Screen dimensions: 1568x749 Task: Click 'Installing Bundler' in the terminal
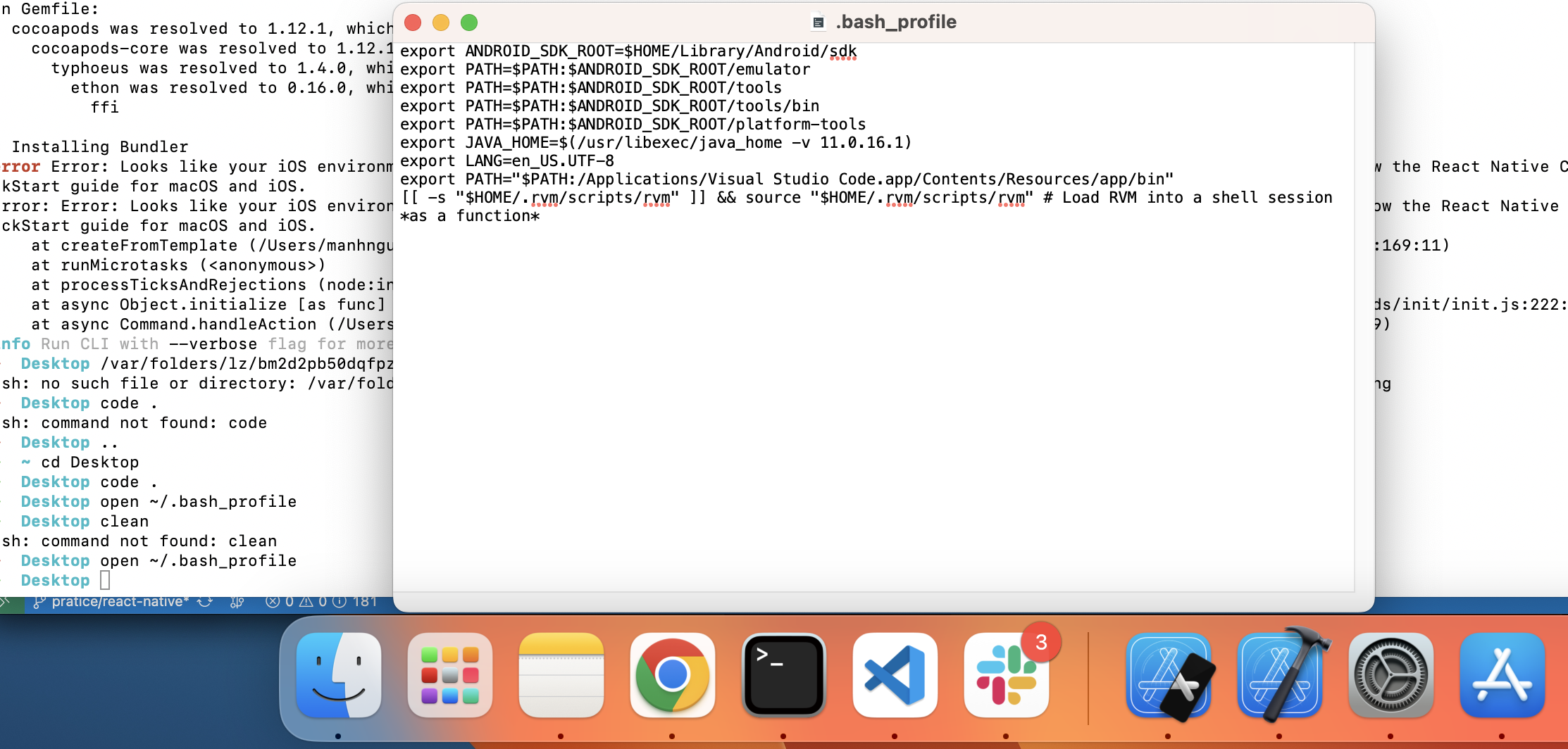click(x=100, y=147)
